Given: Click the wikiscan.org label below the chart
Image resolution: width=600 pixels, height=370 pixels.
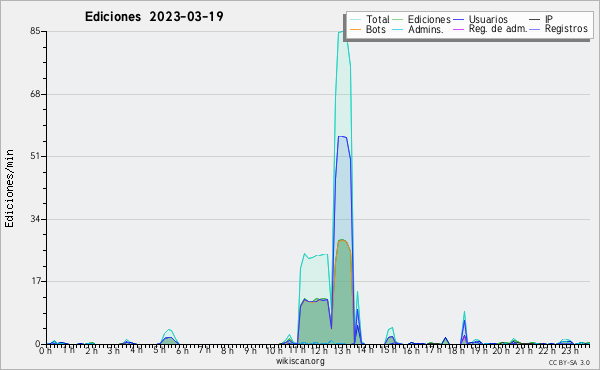Looking at the screenshot, I should (x=300, y=361).
